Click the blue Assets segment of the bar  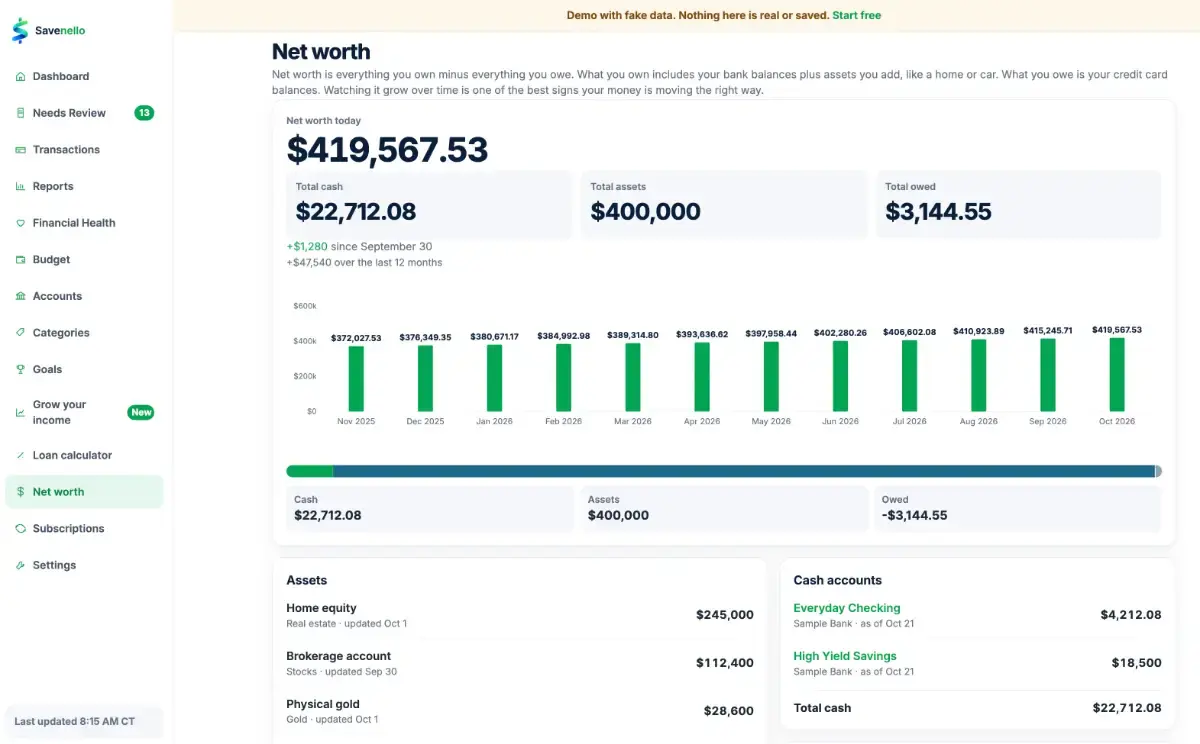(744, 471)
